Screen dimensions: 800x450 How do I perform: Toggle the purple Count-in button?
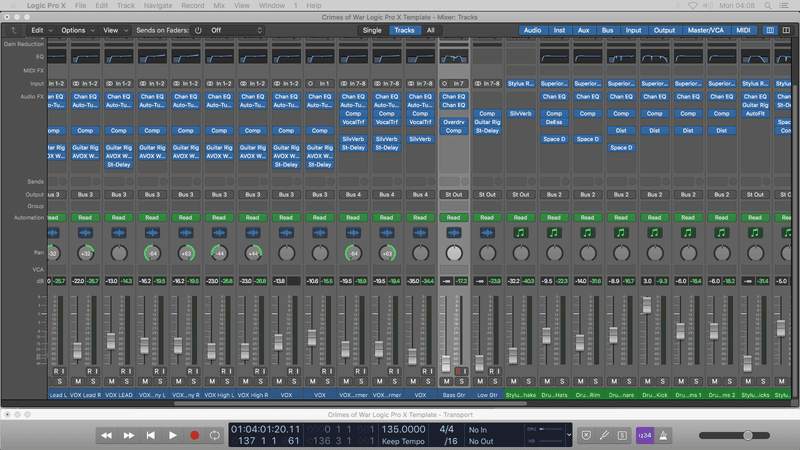(645, 435)
